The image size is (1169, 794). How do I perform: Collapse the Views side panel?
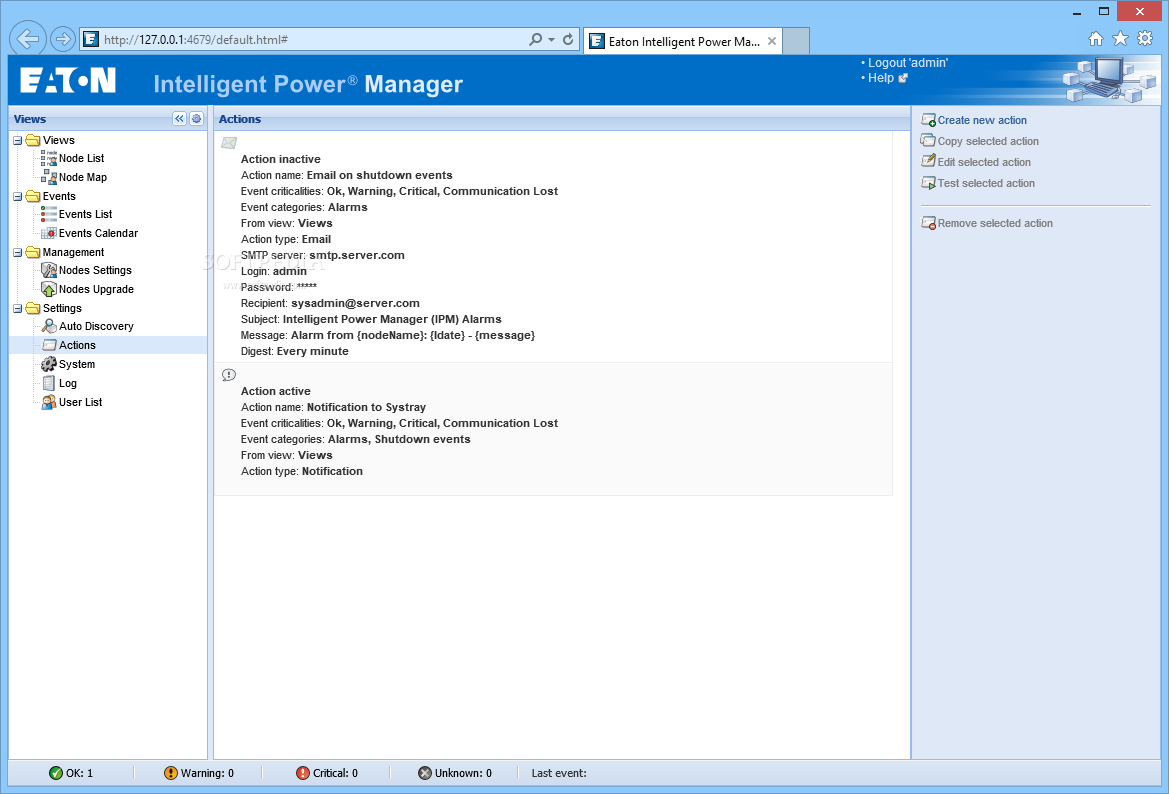tap(179, 119)
